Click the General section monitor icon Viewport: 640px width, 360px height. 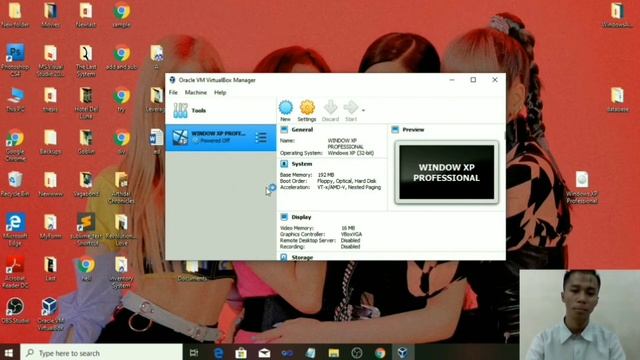[284, 130]
